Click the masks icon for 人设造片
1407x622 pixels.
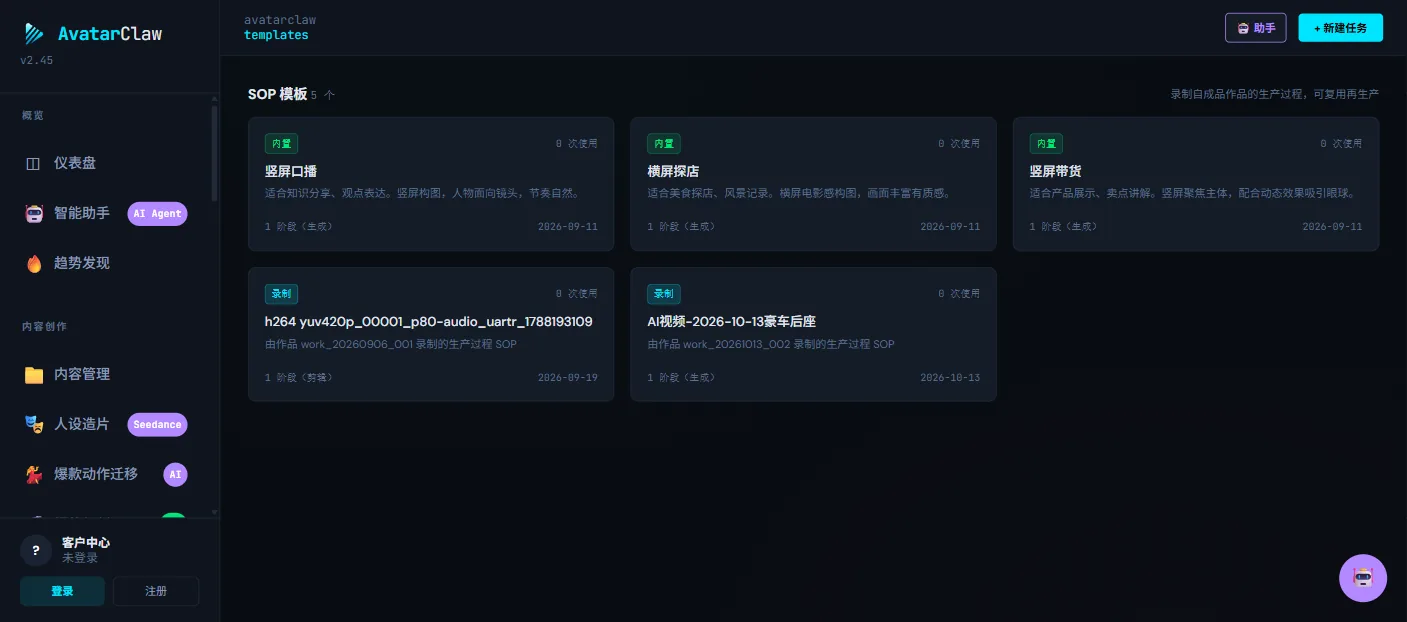(34, 424)
